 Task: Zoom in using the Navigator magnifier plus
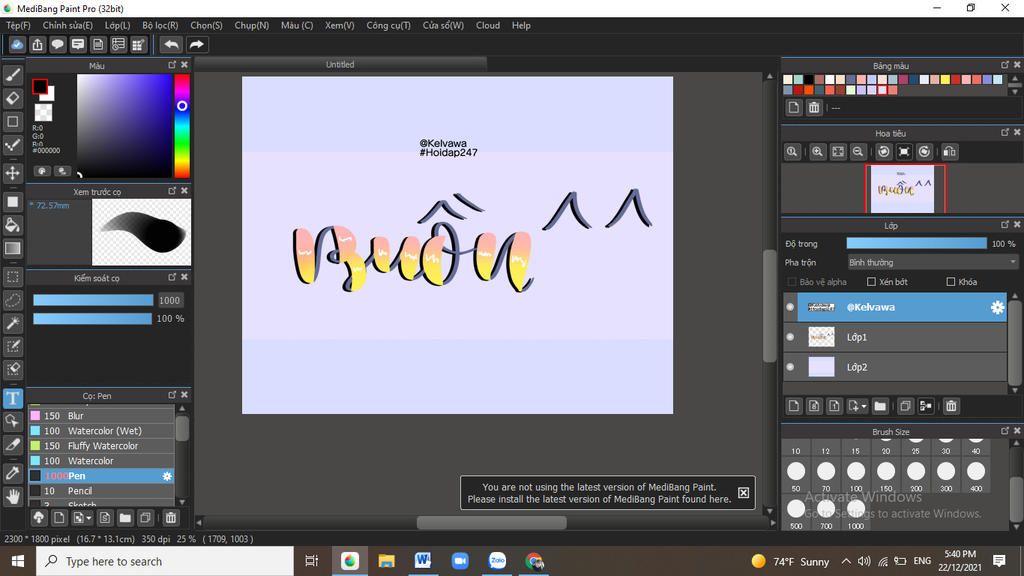pos(817,152)
